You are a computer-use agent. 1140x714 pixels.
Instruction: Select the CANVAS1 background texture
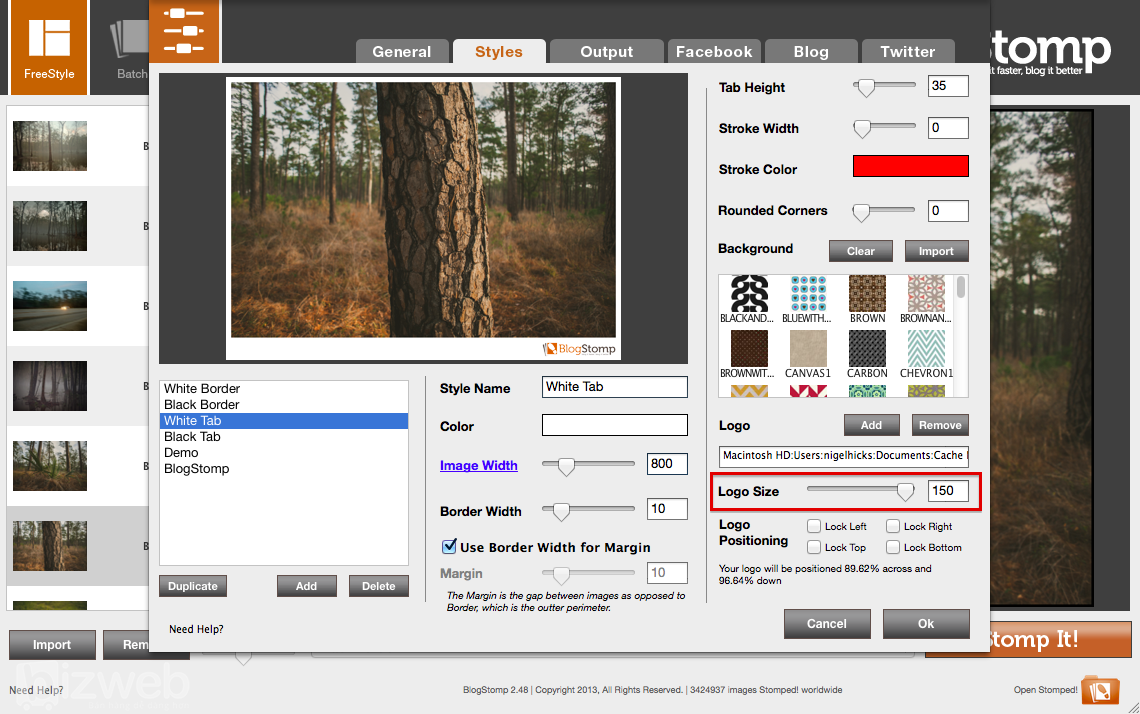click(x=808, y=349)
